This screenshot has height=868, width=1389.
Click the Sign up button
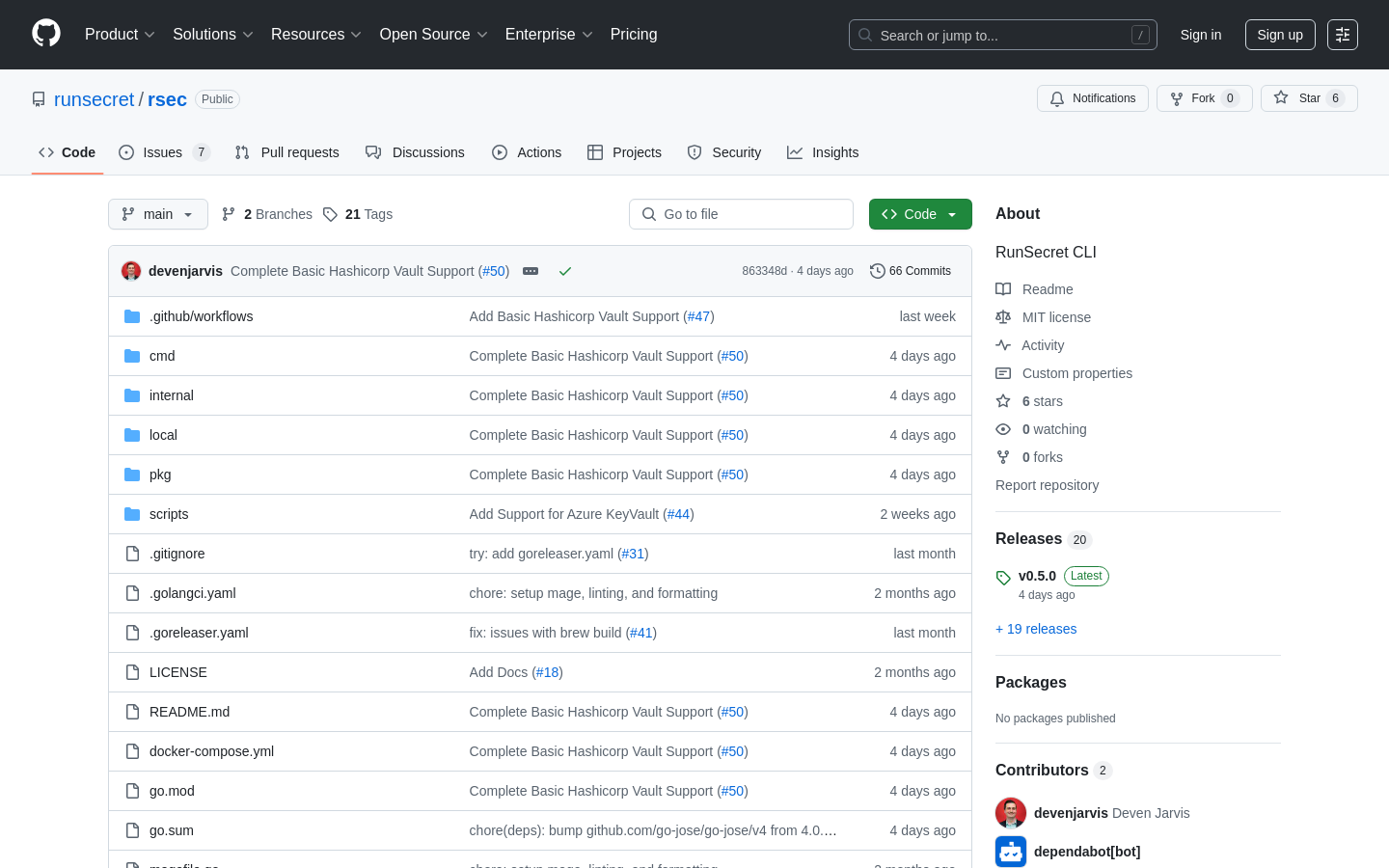(x=1280, y=35)
